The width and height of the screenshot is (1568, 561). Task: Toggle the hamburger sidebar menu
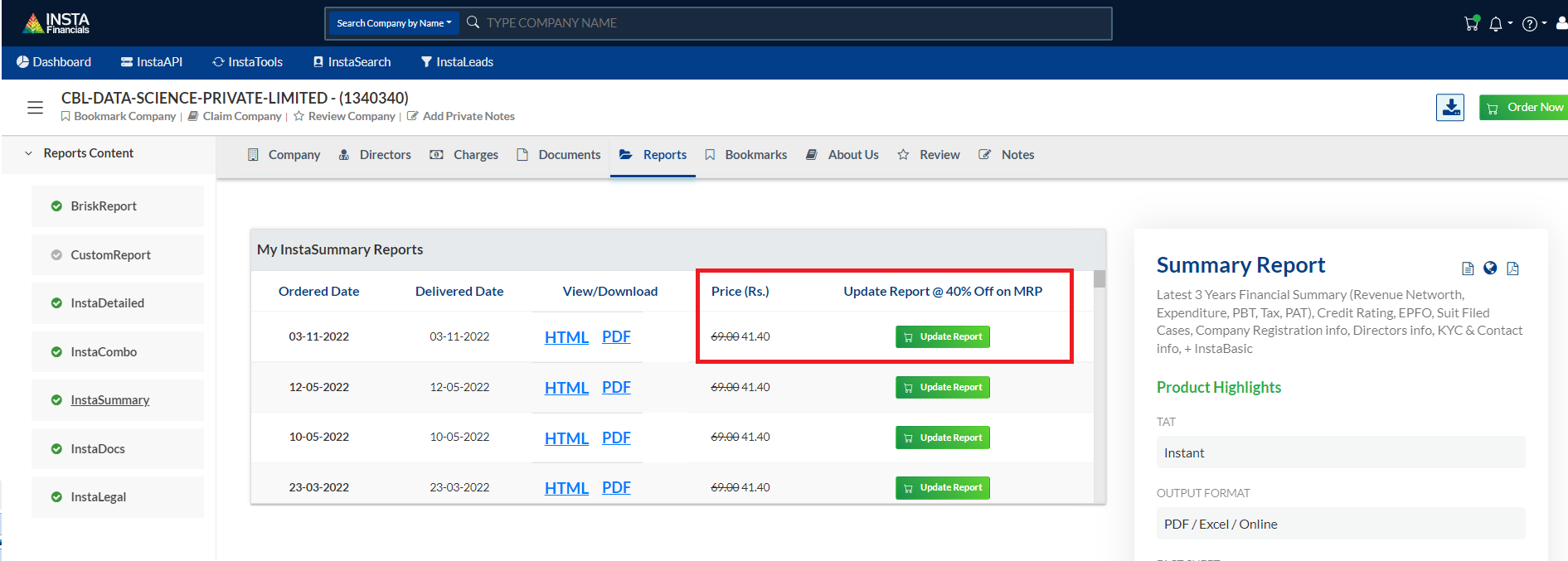[x=35, y=107]
